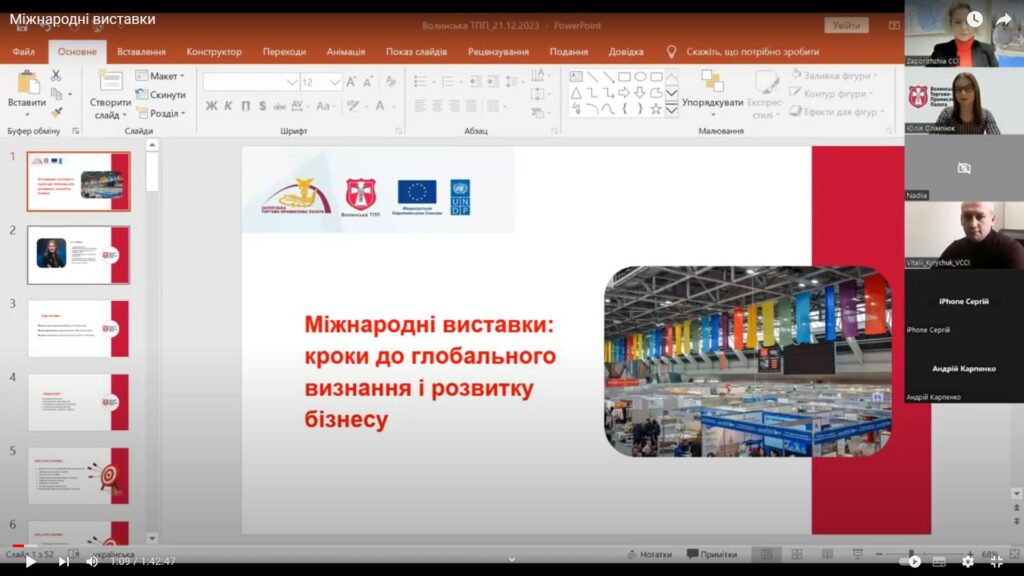Switch to the Показ слайдів tab
This screenshot has width=1024, height=576.
click(x=416, y=52)
